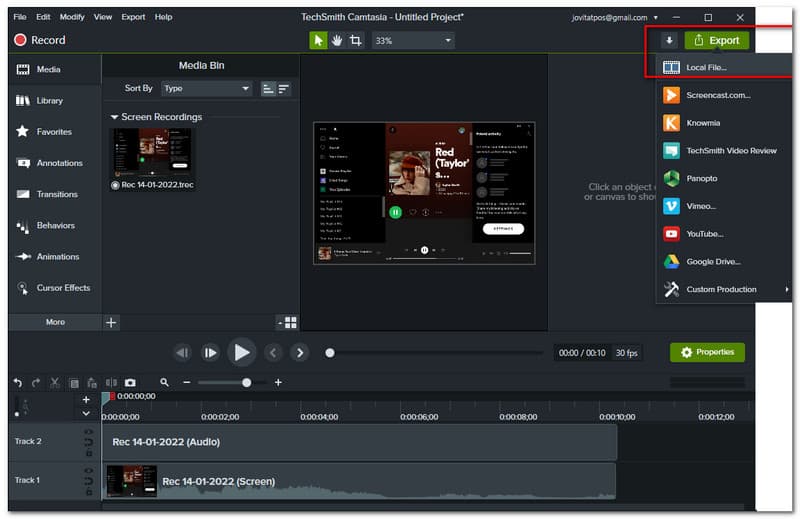The height and width of the screenshot is (519, 800).
Task: Click the timeline zoom slider handle
Action: click(x=247, y=382)
